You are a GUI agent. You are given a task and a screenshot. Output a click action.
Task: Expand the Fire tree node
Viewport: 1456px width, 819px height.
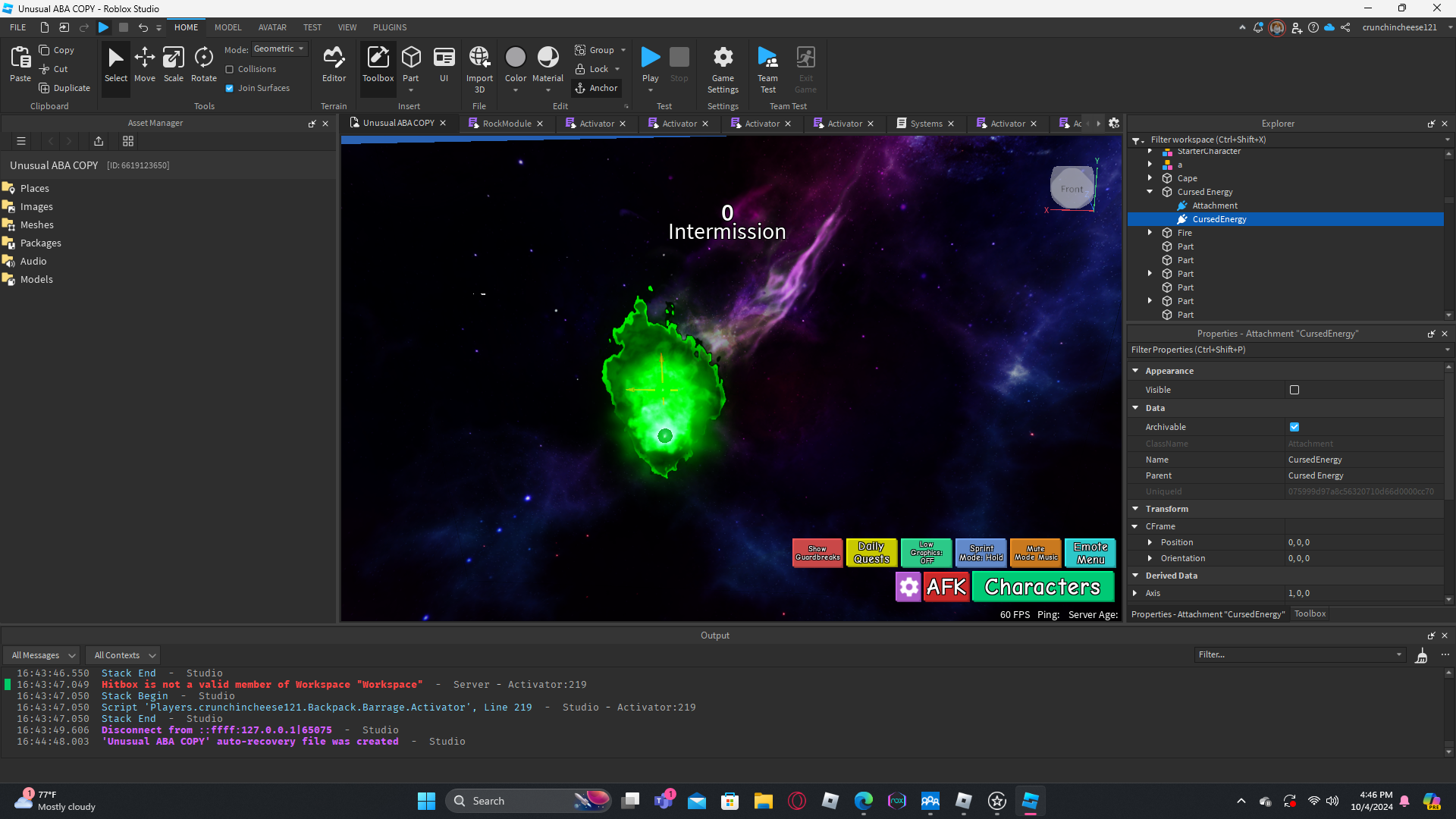[1150, 233]
